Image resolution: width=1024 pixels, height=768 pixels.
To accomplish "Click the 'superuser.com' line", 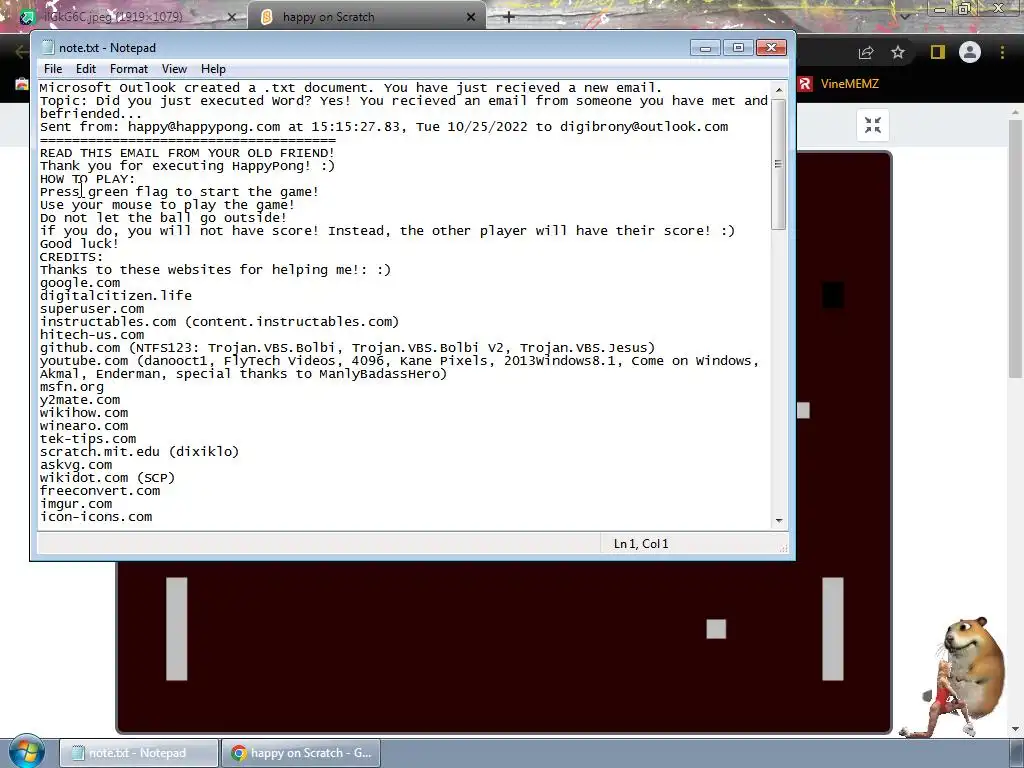I will pyautogui.click(x=92, y=309).
